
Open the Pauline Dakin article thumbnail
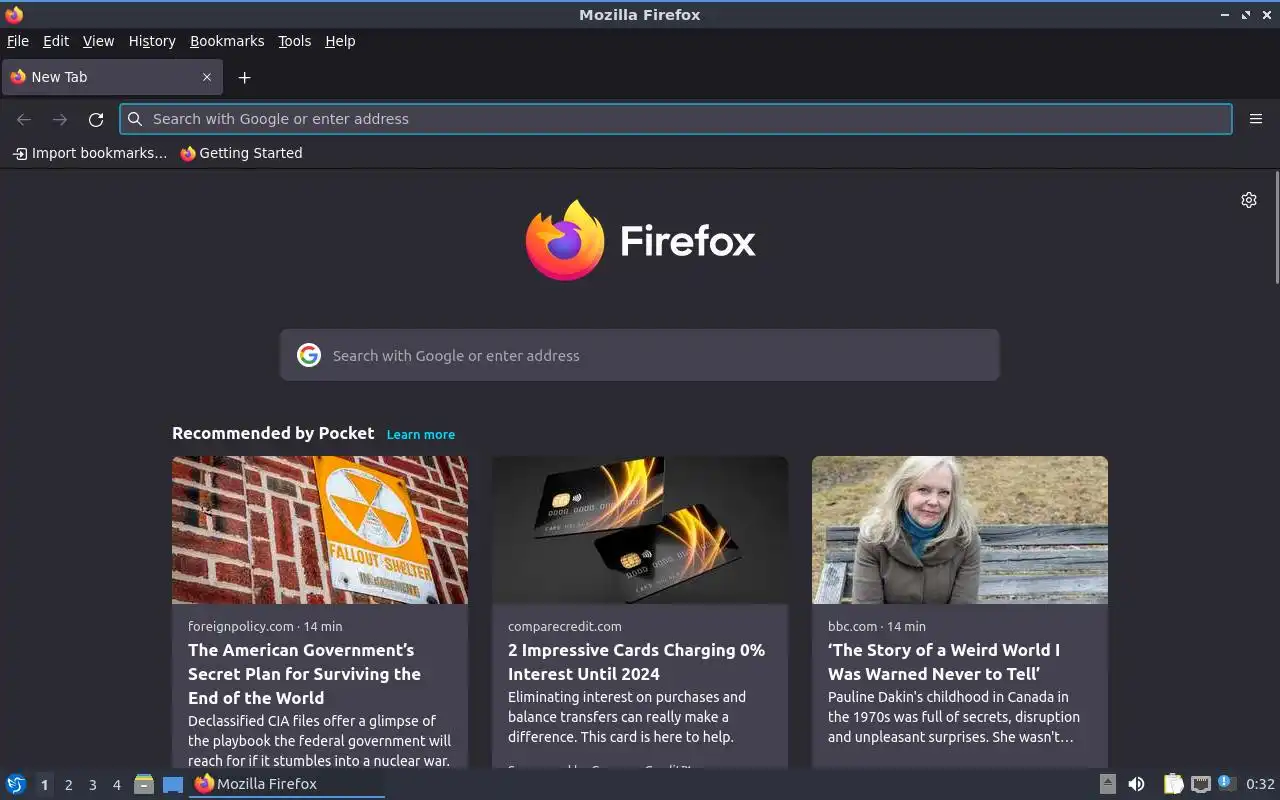coord(960,530)
